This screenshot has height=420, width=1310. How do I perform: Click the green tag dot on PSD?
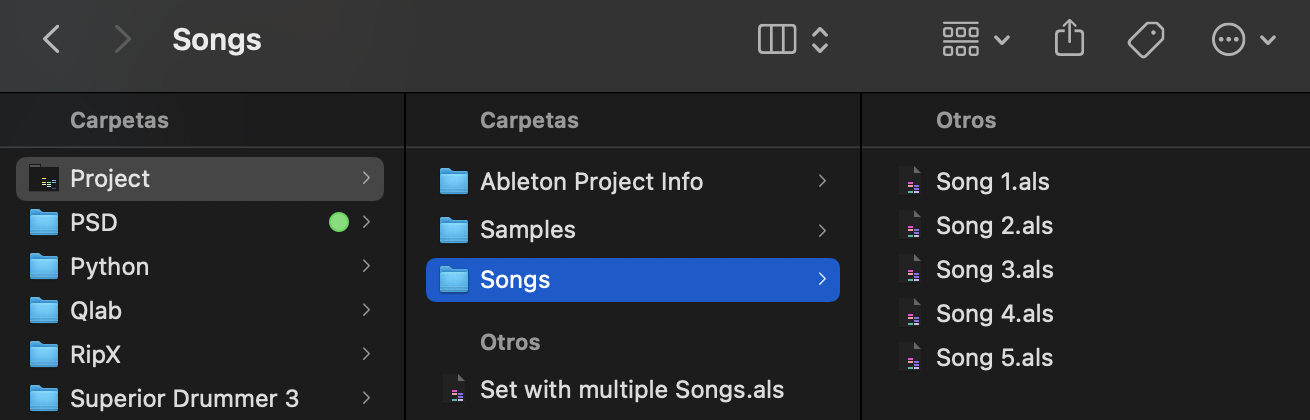click(339, 222)
